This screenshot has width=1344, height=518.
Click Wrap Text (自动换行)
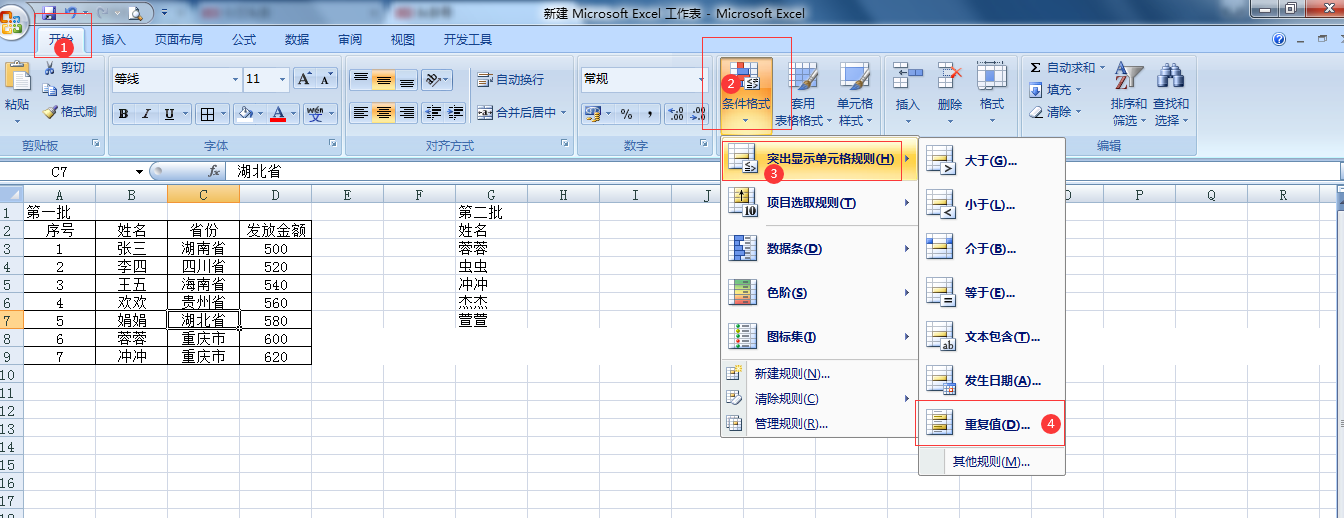point(510,80)
